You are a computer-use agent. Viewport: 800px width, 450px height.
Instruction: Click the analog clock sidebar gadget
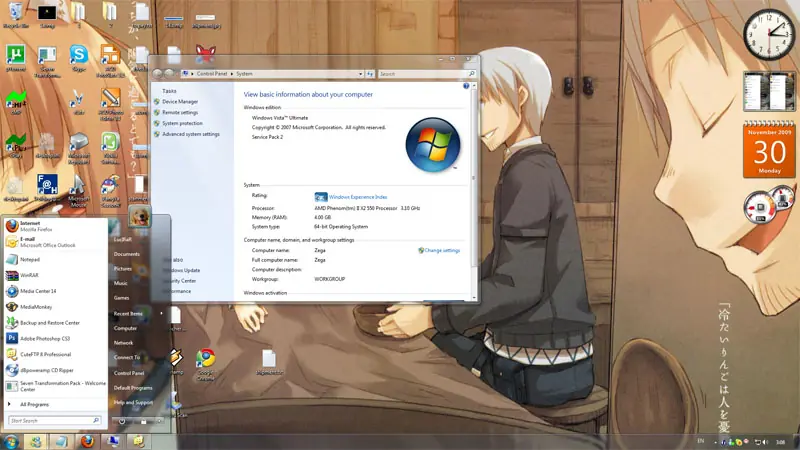click(x=769, y=35)
